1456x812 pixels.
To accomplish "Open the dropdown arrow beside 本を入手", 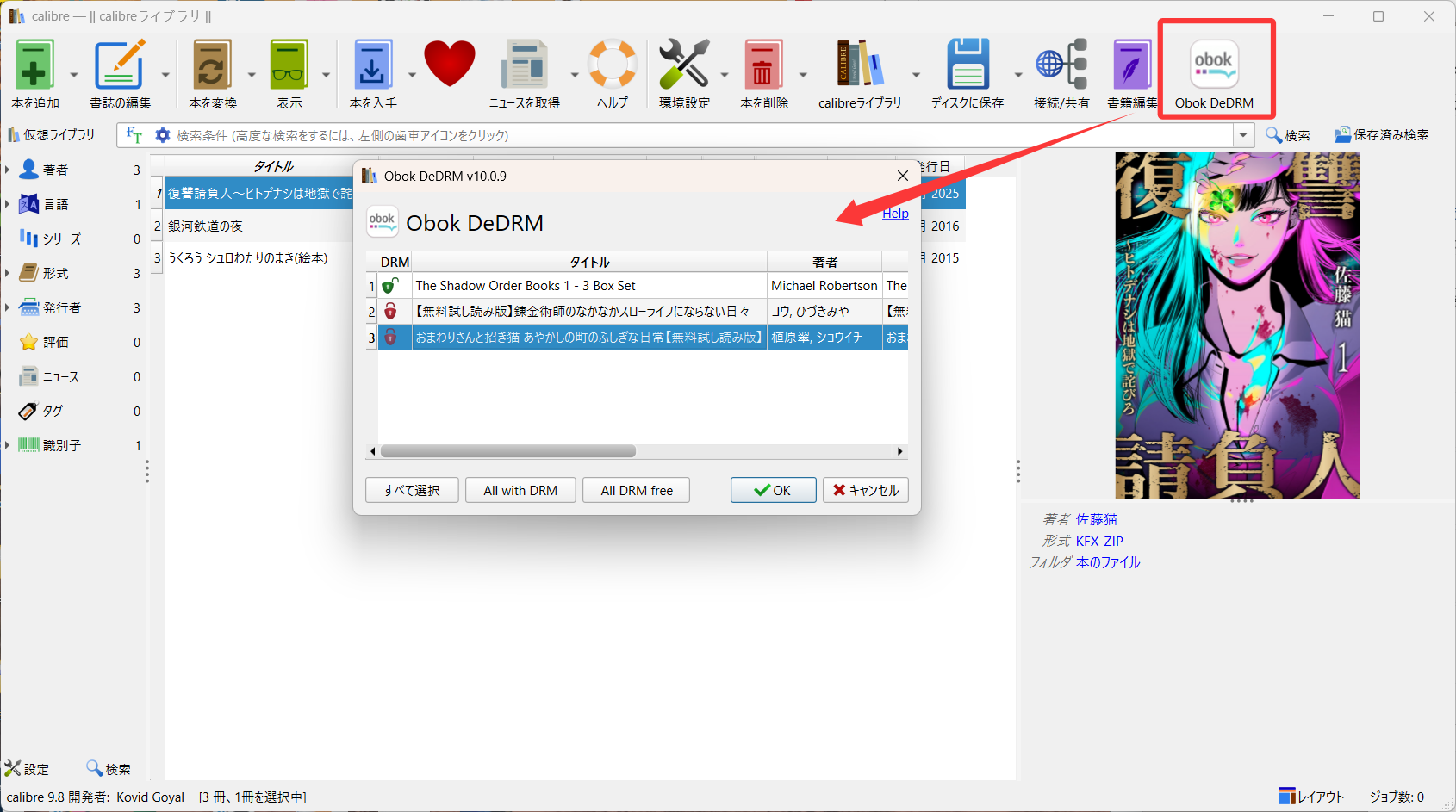I will [412, 75].
